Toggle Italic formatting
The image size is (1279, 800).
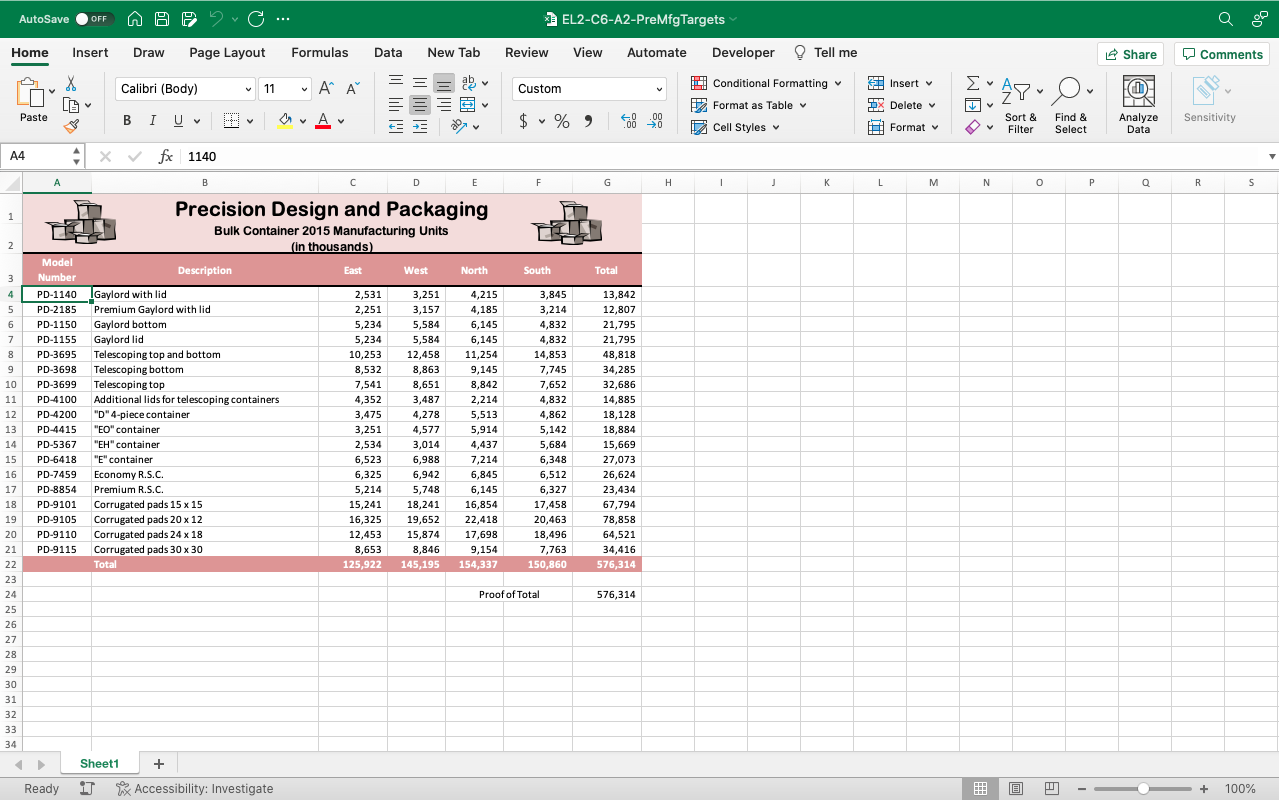click(152, 121)
